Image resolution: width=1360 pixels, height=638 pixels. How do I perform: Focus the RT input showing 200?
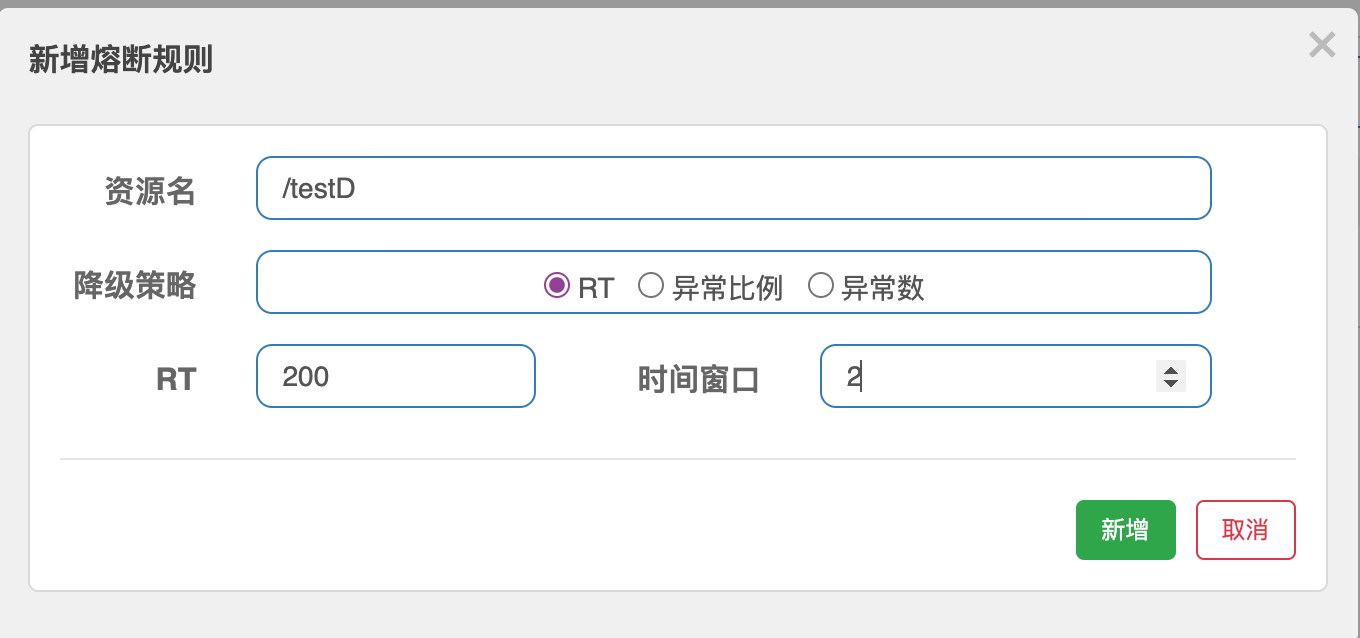(x=396, y=376)
